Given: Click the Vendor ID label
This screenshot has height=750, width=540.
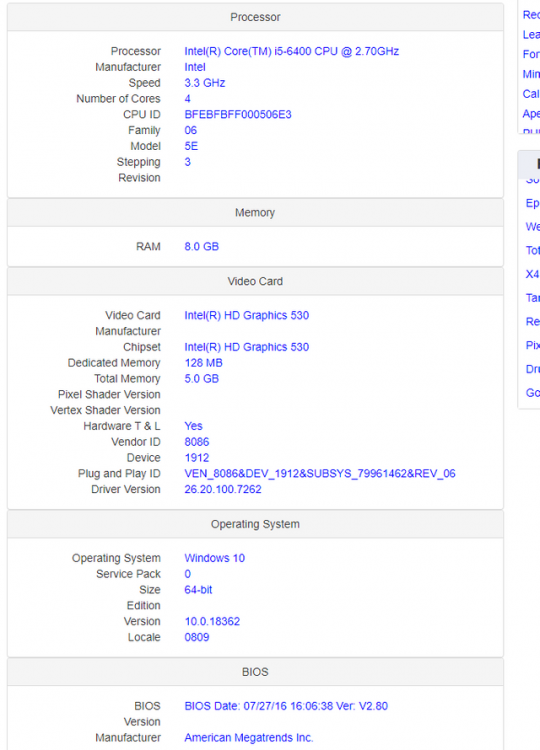Looking at the screenshot, I should tap(136, 441).
